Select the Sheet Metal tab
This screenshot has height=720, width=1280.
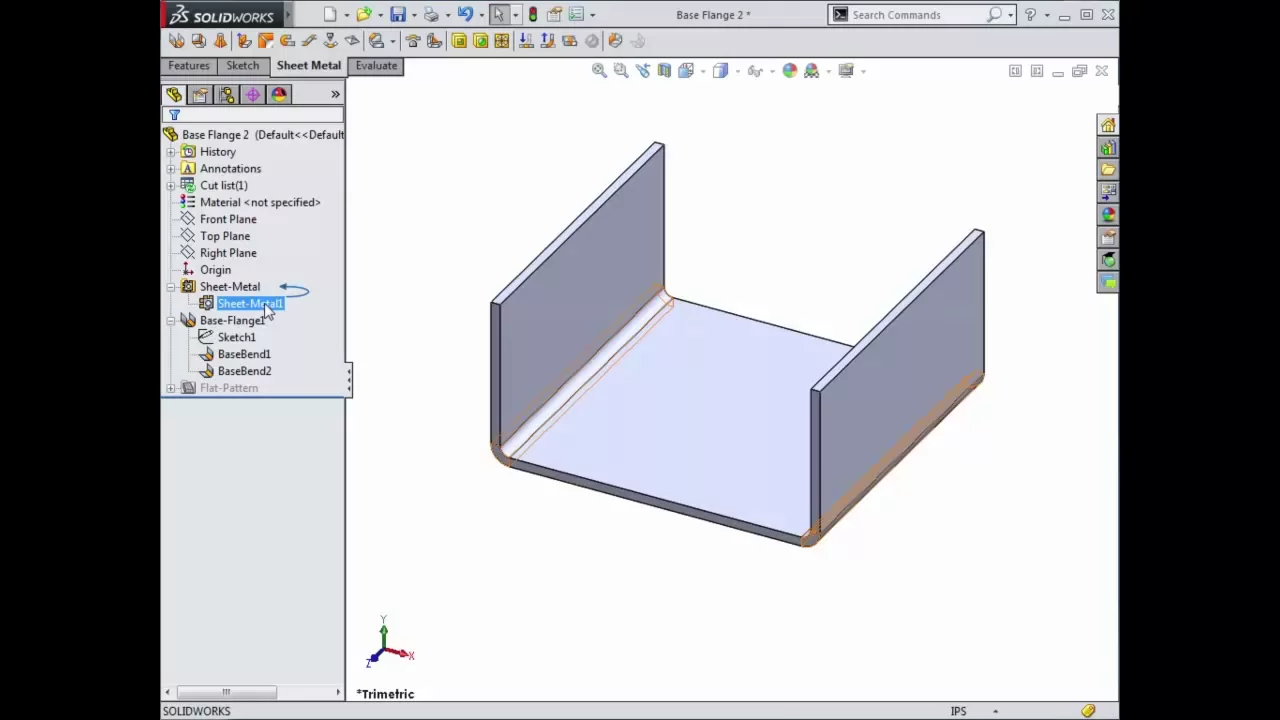click(309, 66)
